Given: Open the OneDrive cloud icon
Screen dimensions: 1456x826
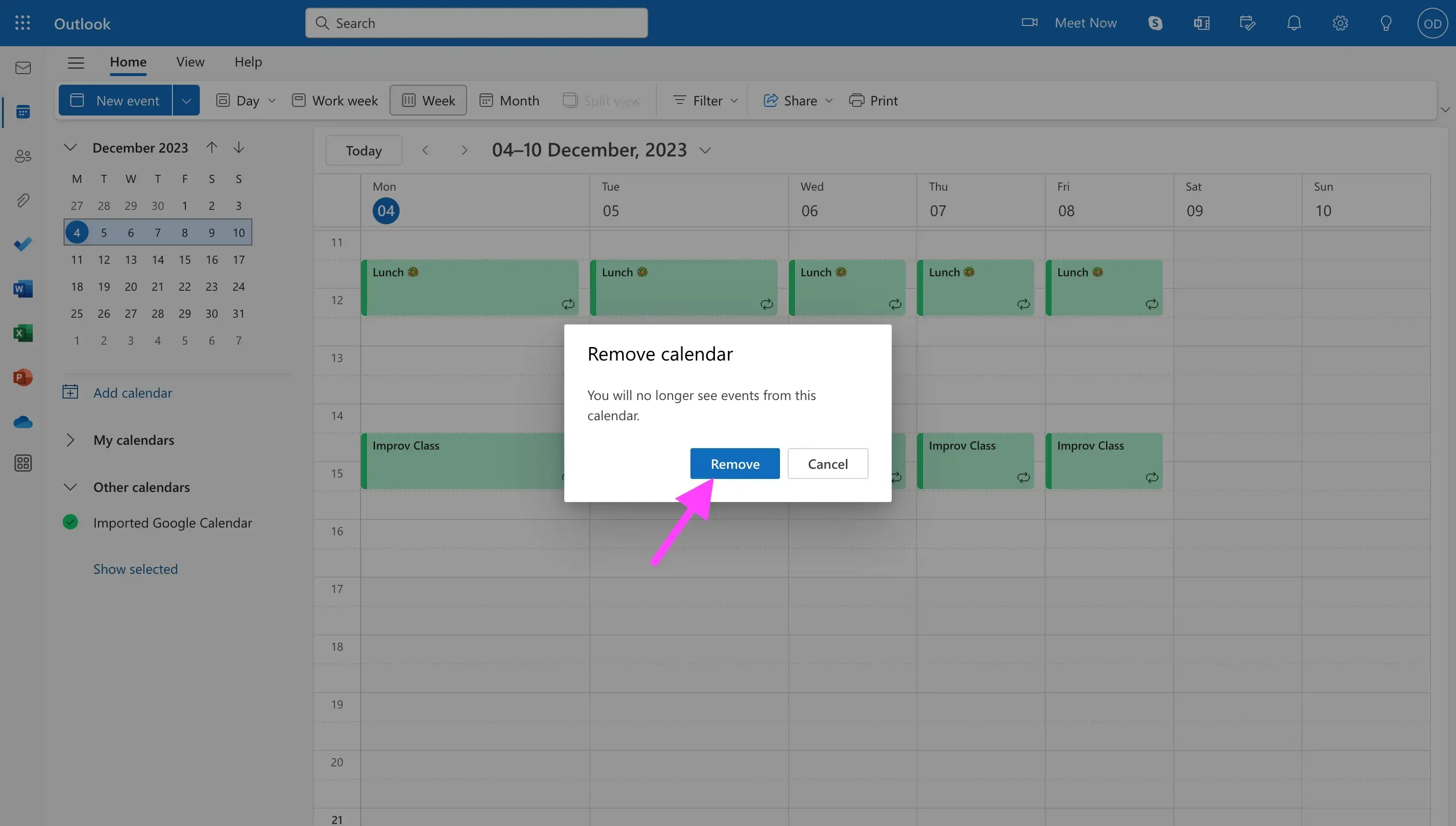Looking at the screenshot, I should point(23,422).
